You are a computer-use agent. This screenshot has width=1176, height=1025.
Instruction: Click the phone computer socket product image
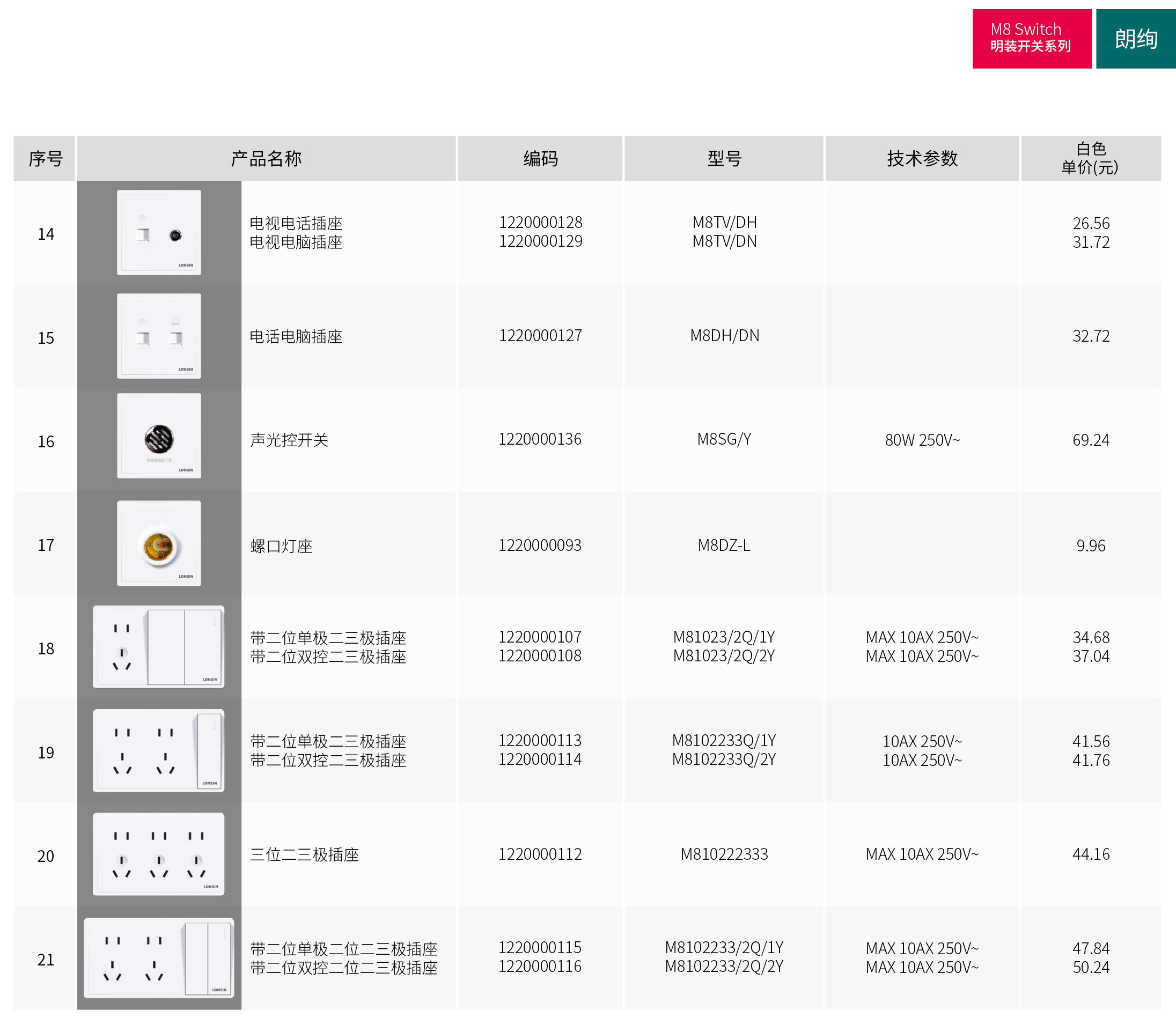click(x=159, y=336)
